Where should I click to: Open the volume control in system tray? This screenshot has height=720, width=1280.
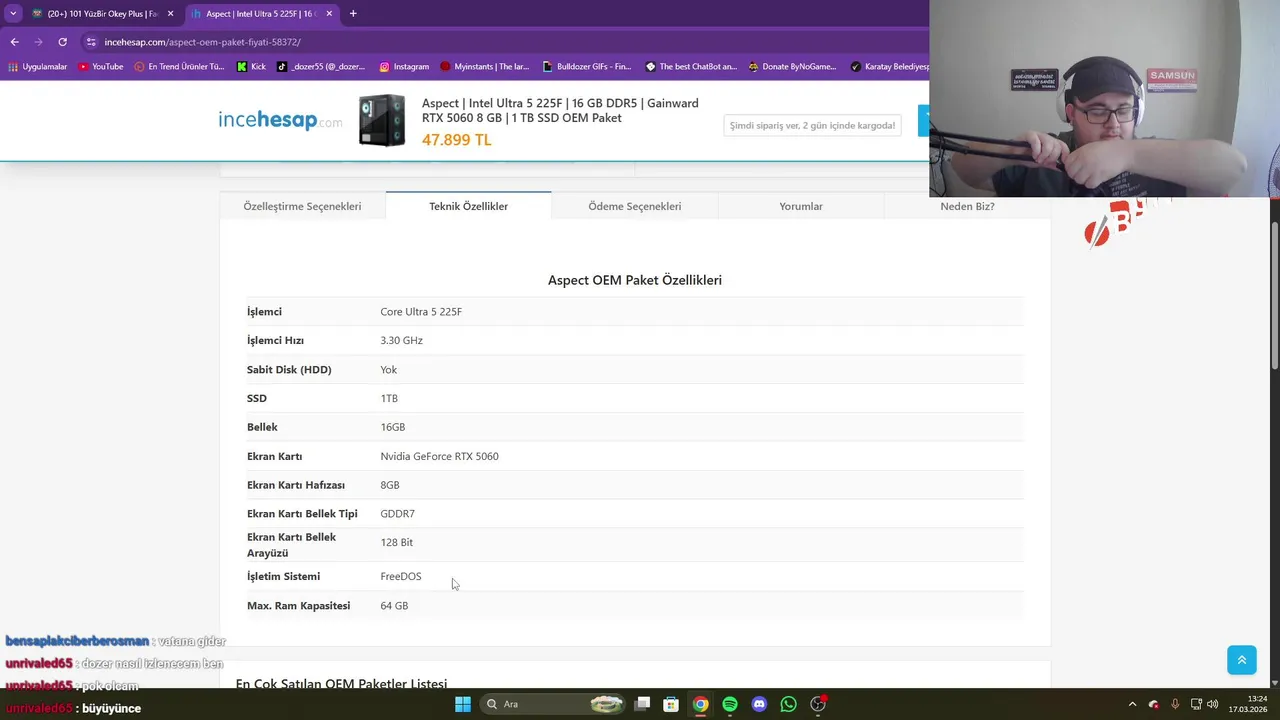point(1213,704)
